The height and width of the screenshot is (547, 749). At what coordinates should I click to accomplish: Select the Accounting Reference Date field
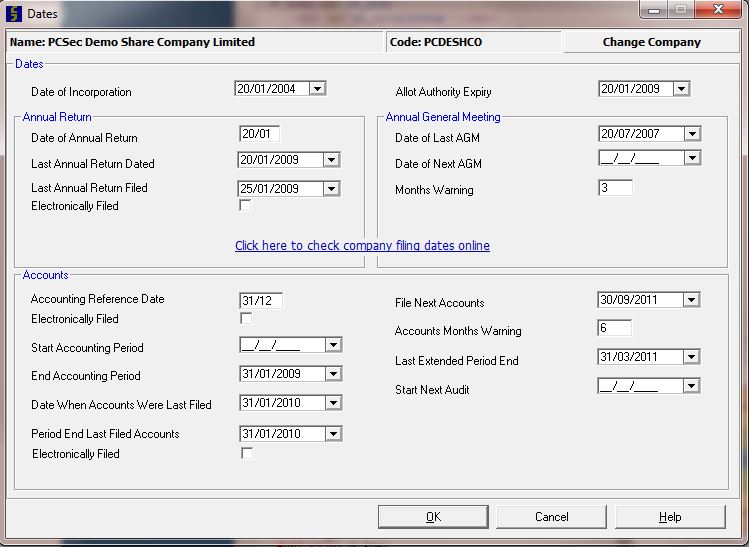pos(262,300)
